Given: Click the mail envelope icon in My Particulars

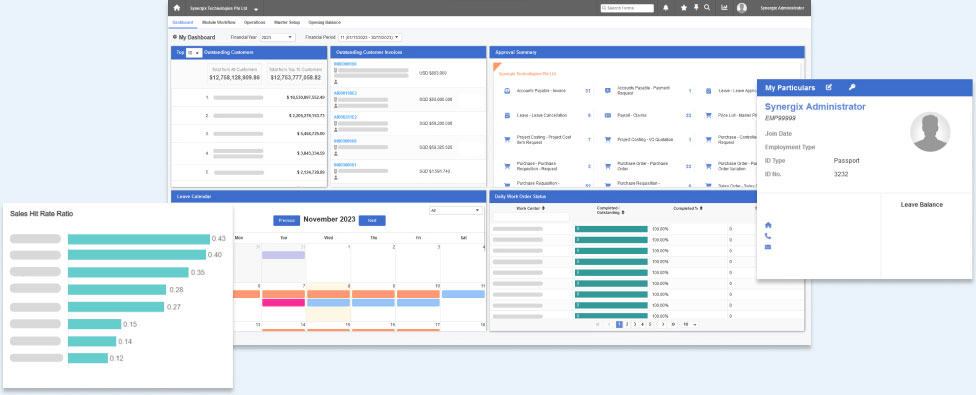Looking at the screenshot, I should click(768, 247).
